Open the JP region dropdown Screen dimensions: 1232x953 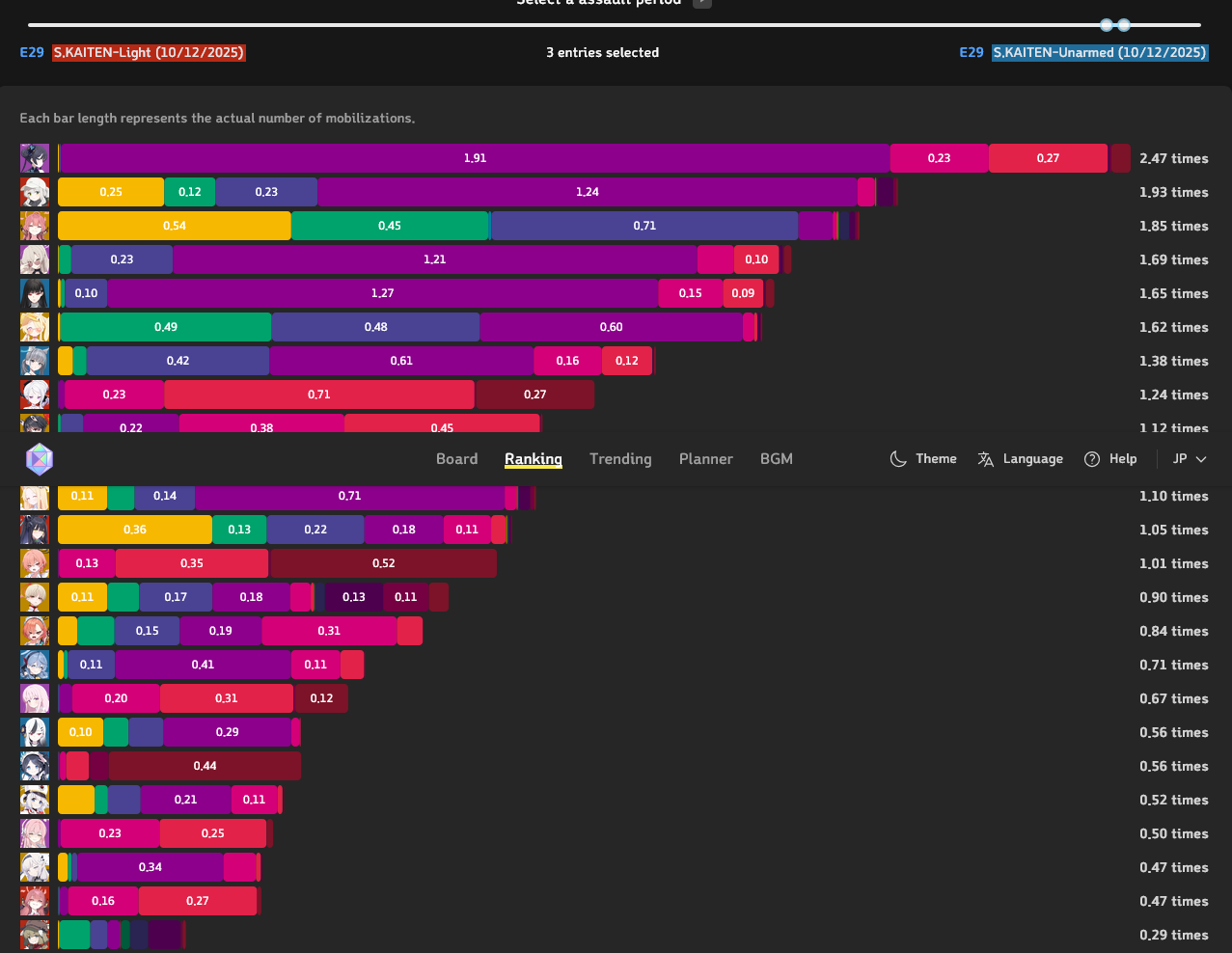point(1190,459)
